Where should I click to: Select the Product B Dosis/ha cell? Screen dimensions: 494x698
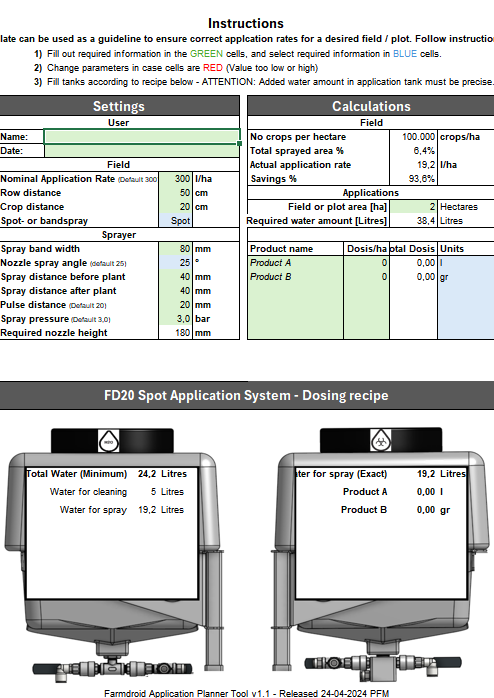pos(366,277)
